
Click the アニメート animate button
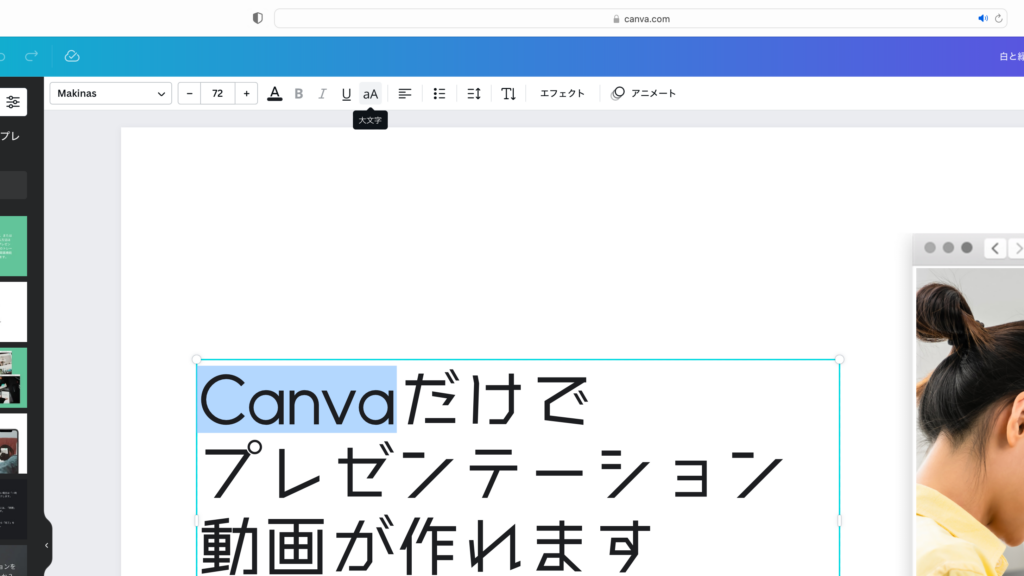click(643, 93)
